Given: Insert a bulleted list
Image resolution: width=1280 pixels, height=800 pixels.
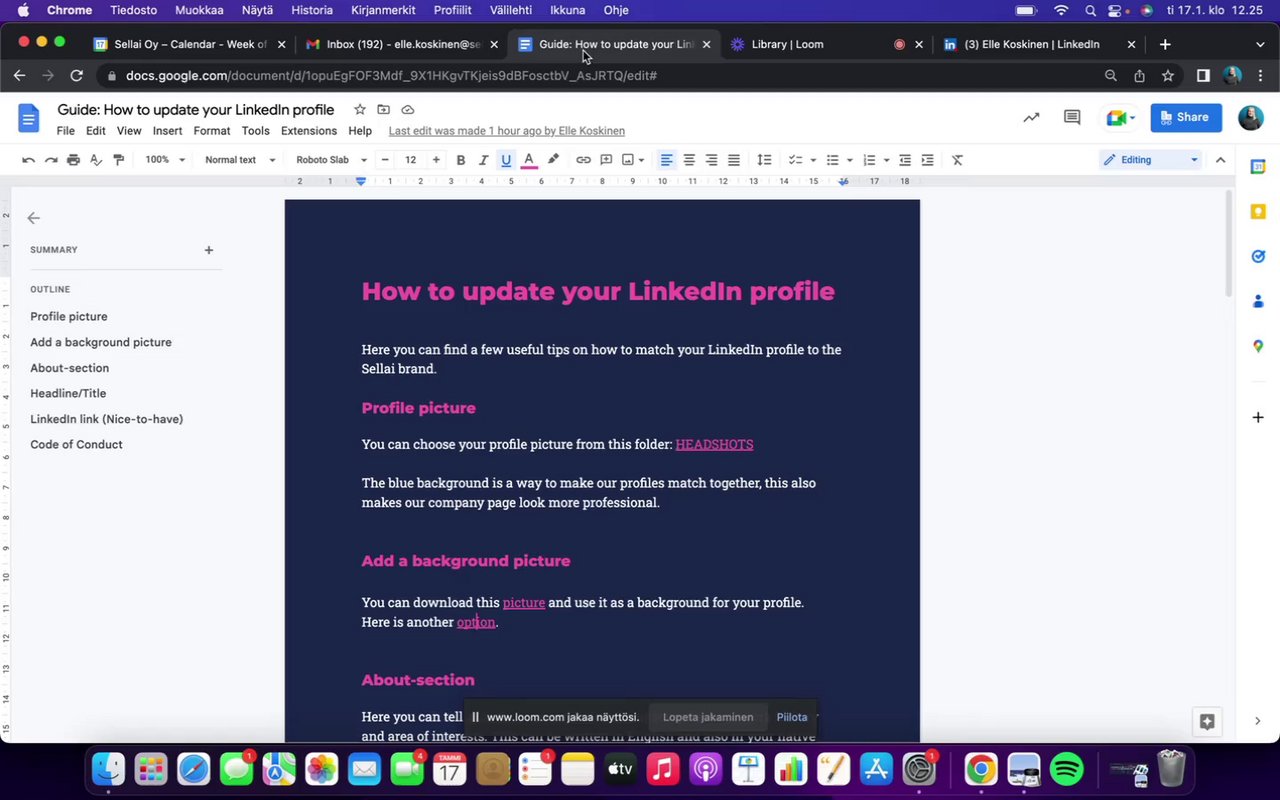Looking at the screenshot, I should (x=832, y=160).
